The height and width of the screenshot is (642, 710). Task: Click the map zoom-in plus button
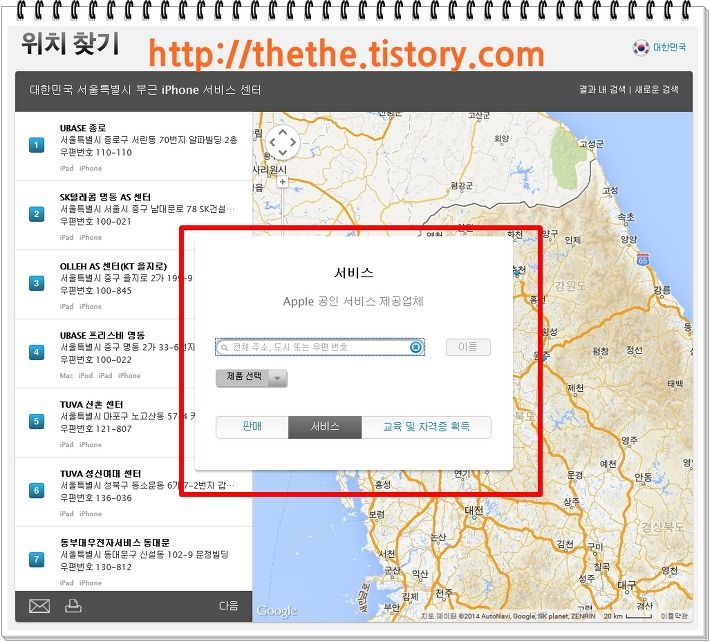pyautogui.click(x=283, y=182)
